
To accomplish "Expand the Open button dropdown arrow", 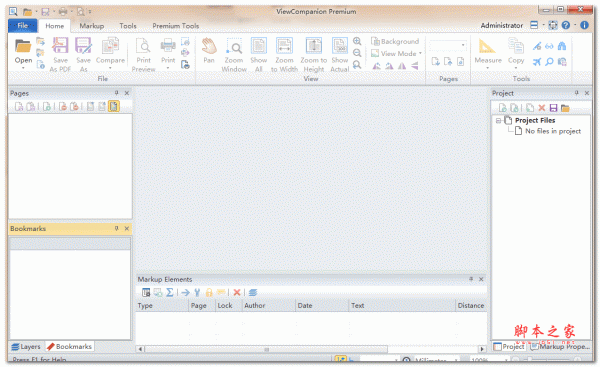I will tap(23, 68).
